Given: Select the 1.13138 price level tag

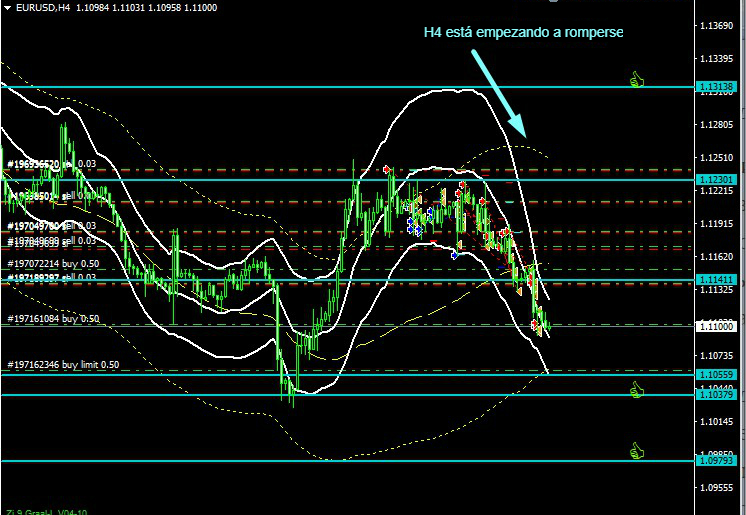Looking at the screenshot, I should 719,87.
